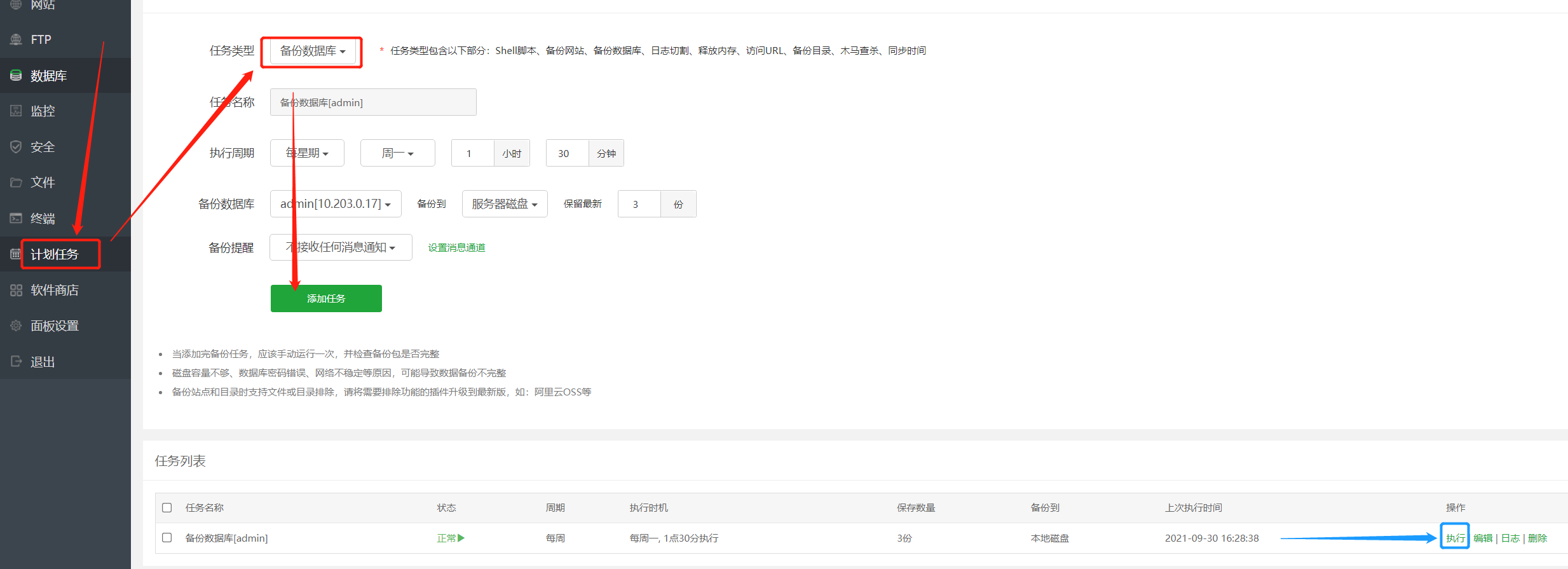Click the panel settings gear icon
This screenshot has height=569, width=1568.
[16, 326]
